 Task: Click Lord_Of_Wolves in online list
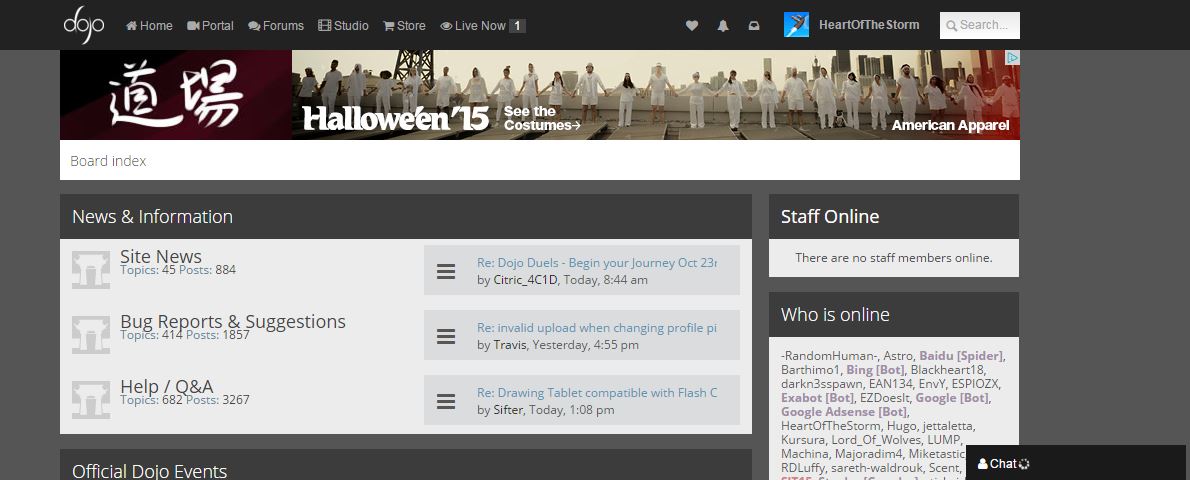tap(879, 440)
